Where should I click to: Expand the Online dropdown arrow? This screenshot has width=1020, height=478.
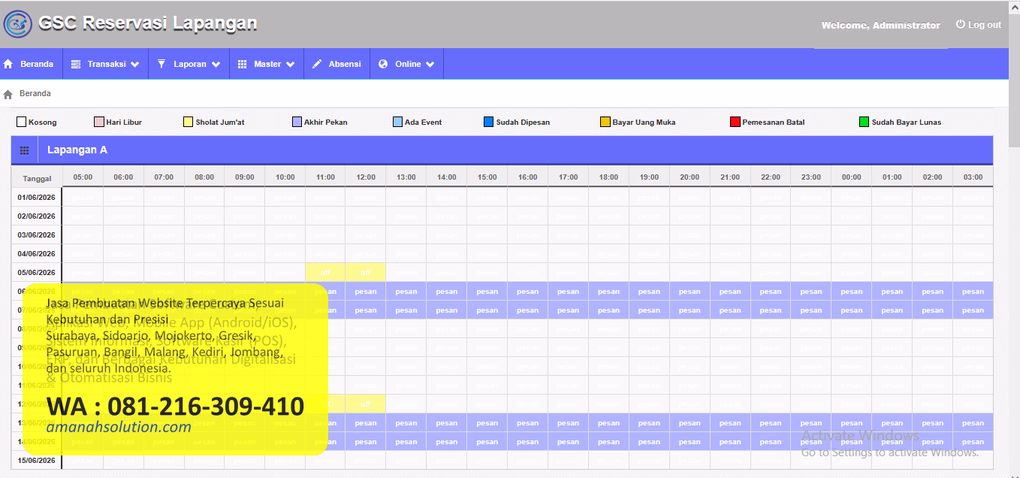coord(430,64)
